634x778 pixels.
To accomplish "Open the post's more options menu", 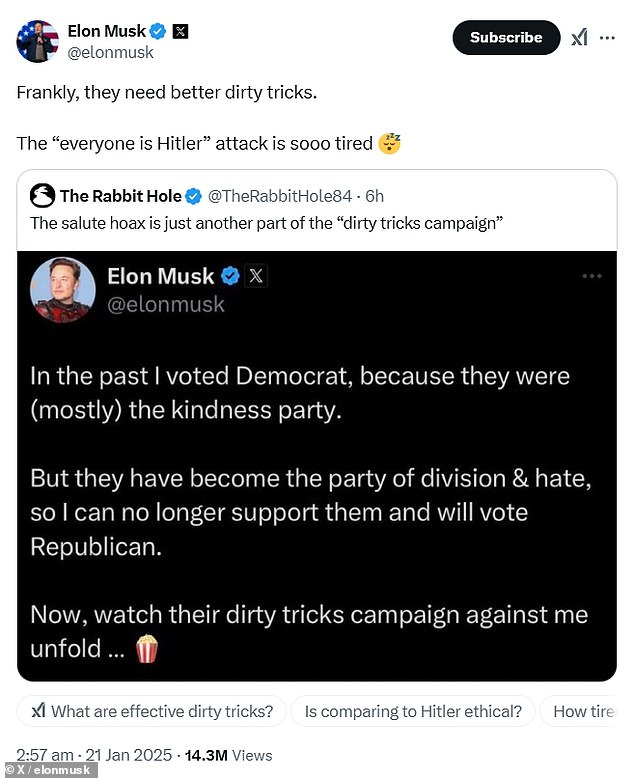I will click(x=607, y=38).
